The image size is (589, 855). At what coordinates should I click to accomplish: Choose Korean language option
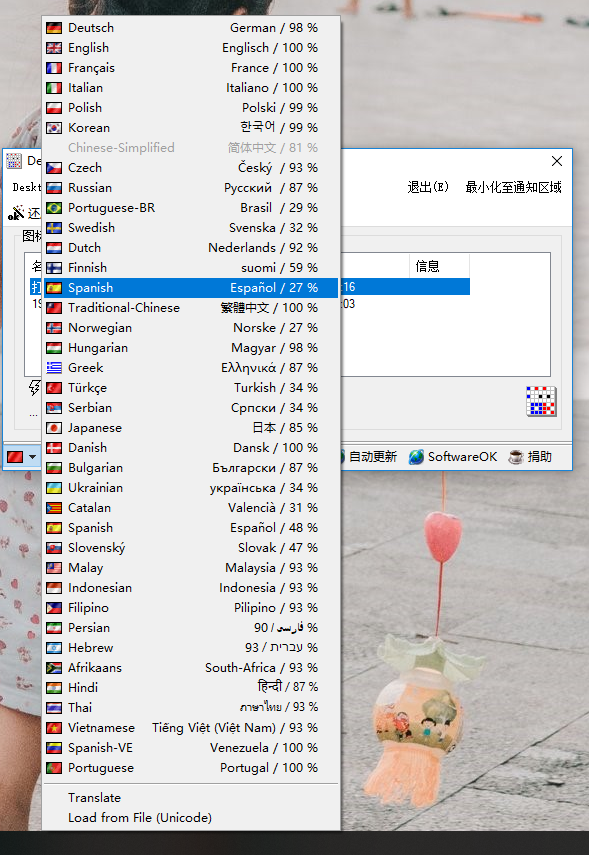click(x=190, y=128)
